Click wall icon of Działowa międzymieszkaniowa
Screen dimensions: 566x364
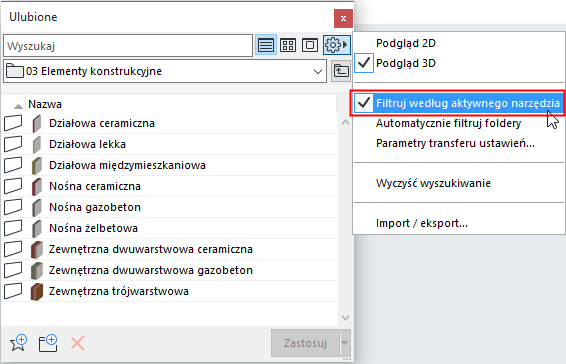36,165
